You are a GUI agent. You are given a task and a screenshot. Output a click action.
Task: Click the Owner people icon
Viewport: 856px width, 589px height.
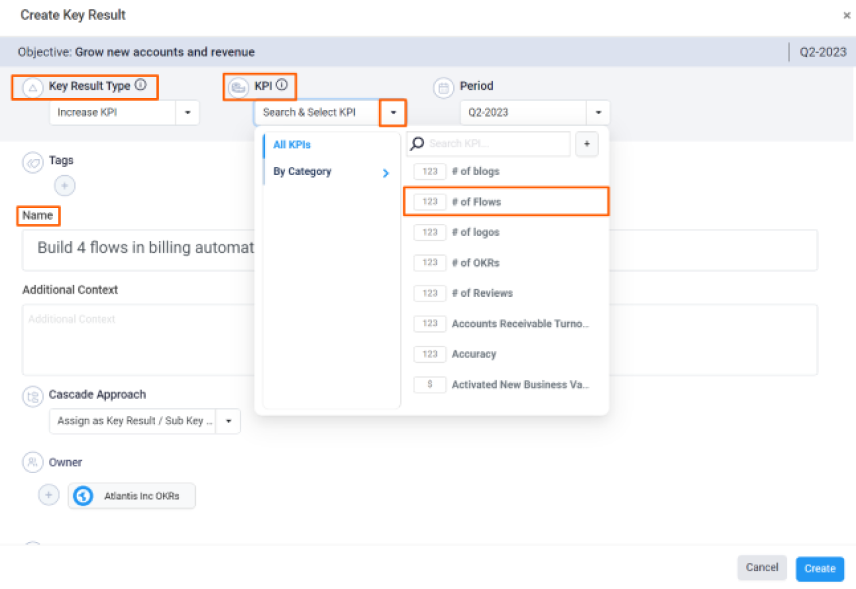32,462
